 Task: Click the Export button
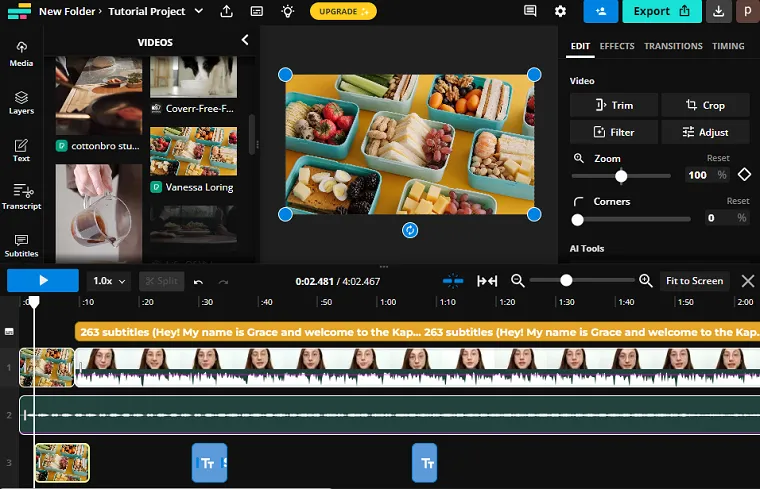661,11
